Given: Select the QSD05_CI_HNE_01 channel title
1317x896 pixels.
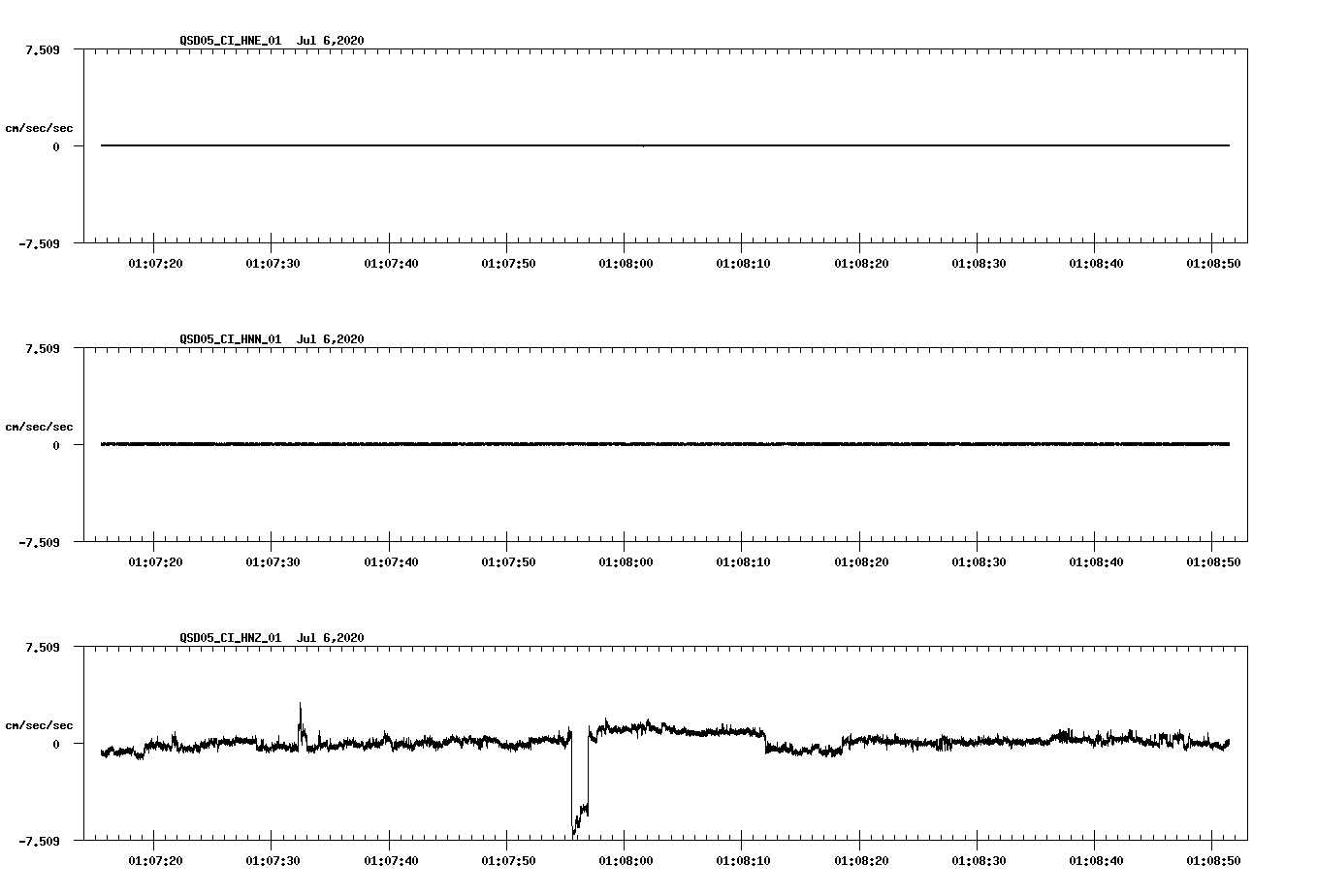Looking at the screenshot, I should click(231, 40).
